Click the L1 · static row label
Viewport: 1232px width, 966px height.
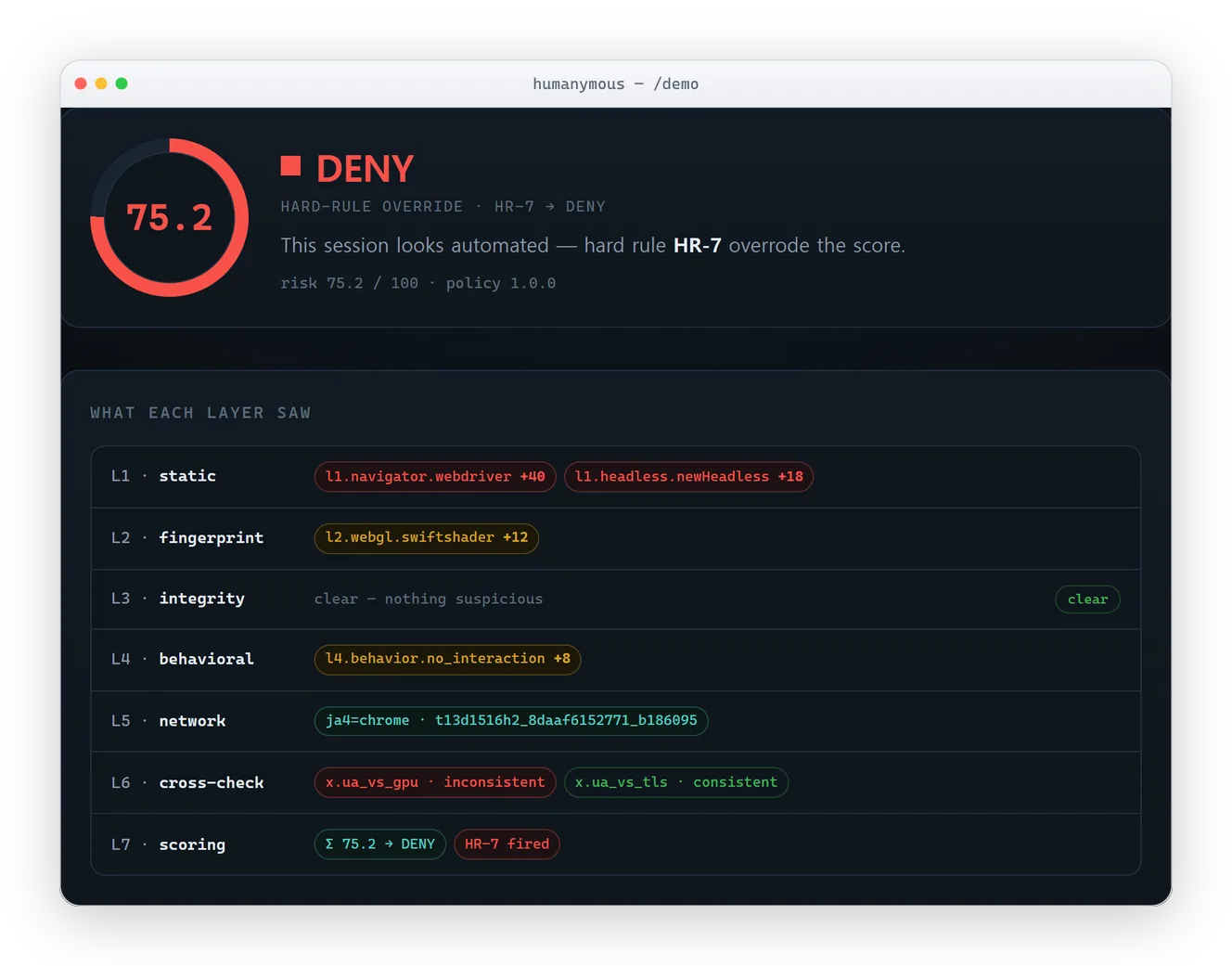[x=163, y=476]
